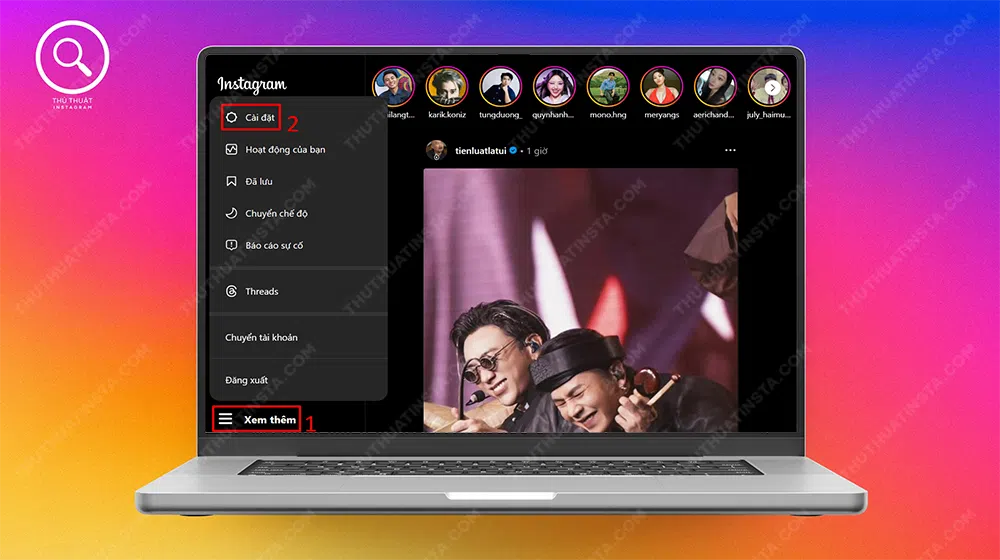Click the mono.hng username label
This screenshot has width=1000, height=560.
click(608, 115)
